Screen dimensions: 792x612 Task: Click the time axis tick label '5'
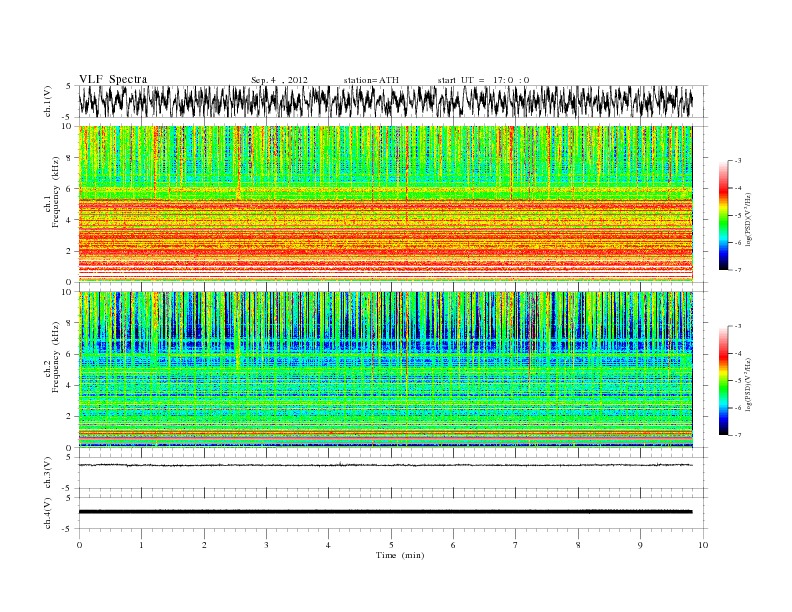[x=391, y=545]
